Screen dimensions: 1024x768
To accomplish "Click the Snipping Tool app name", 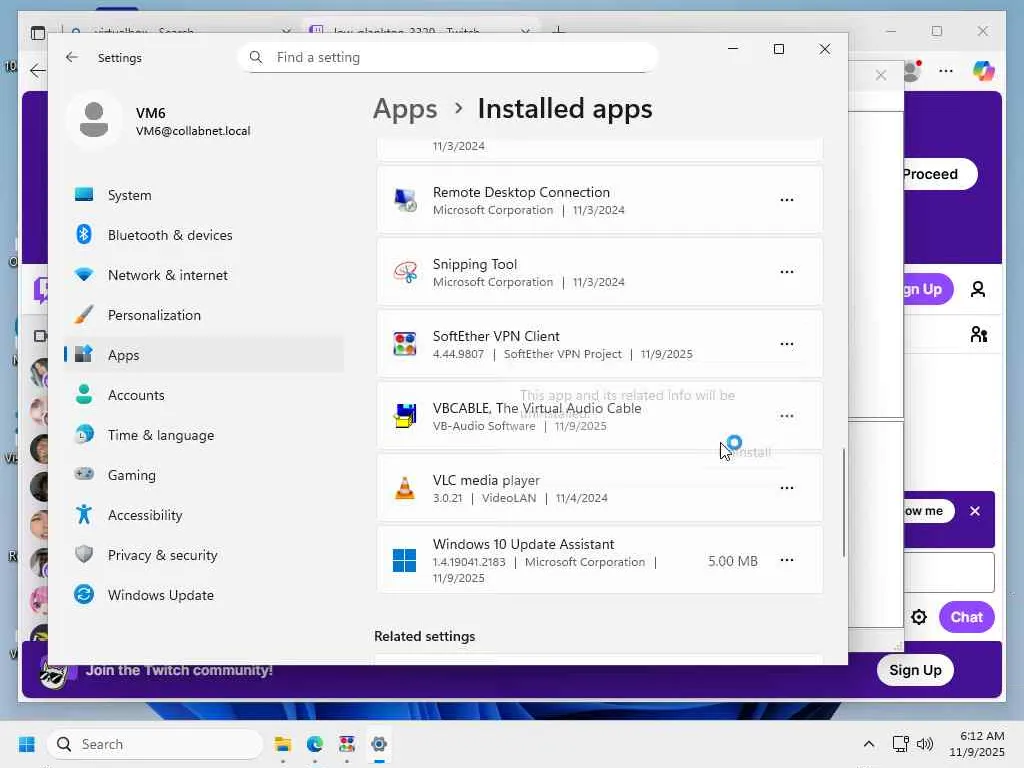I will click(475, 264).
